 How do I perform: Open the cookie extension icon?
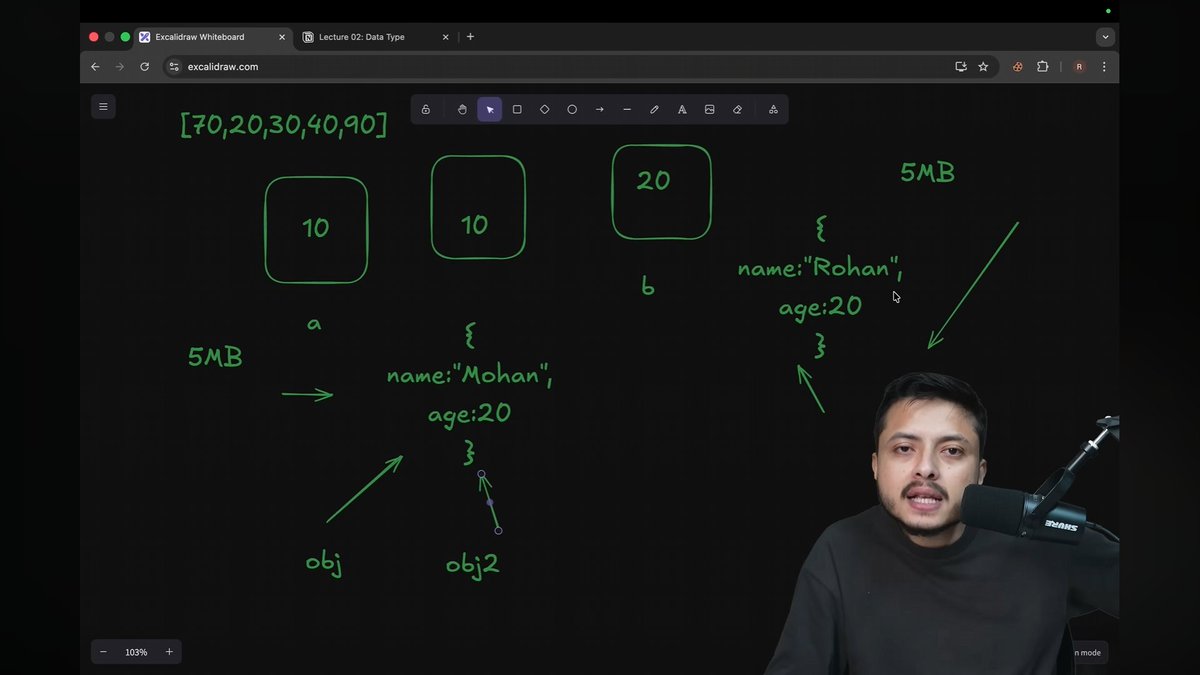[1018, 67]
